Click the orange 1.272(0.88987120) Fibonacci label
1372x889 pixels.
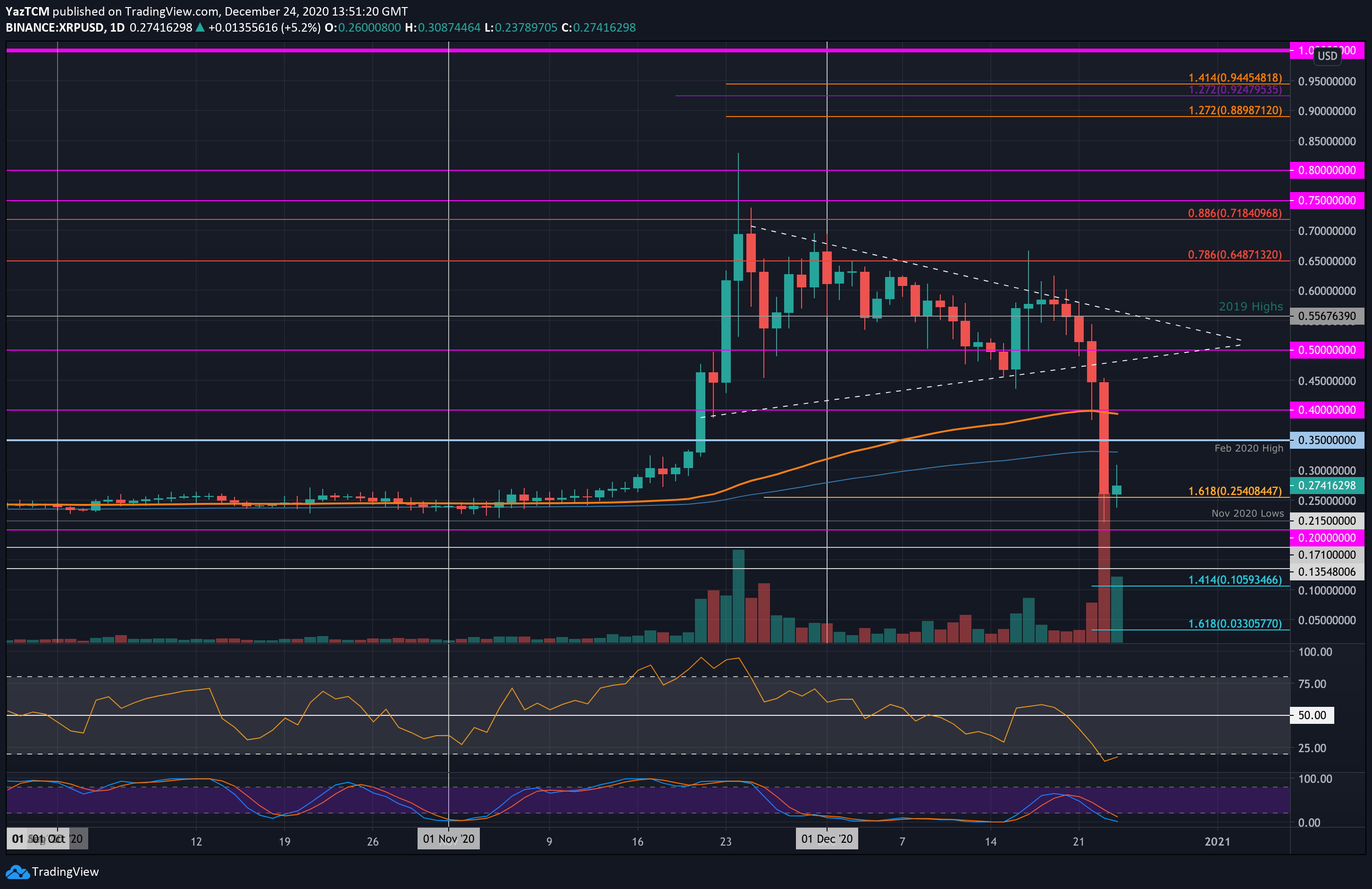[x=1235, y=110]
